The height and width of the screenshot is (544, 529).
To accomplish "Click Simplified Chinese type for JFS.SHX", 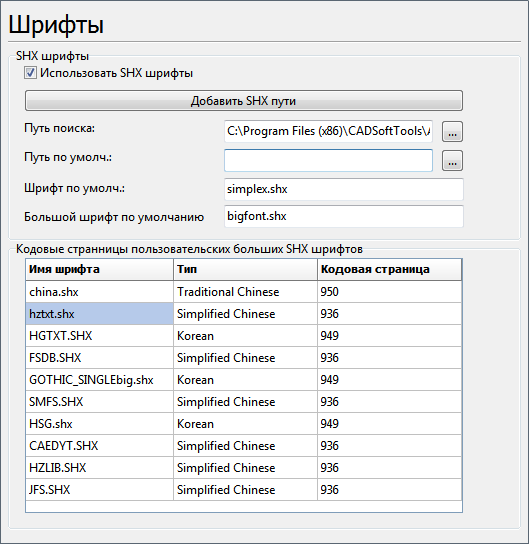I will click(245, 490).
